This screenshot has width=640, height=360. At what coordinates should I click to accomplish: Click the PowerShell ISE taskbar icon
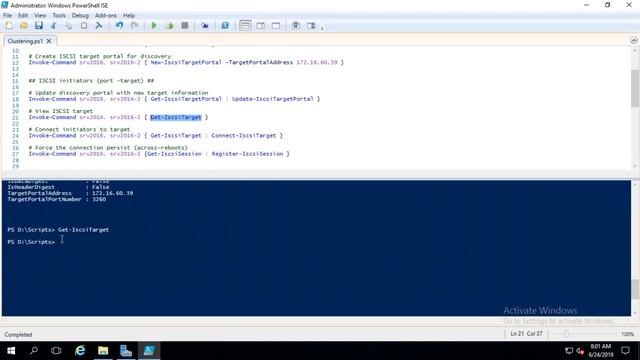pyautogui.click(x=149, y=351)
